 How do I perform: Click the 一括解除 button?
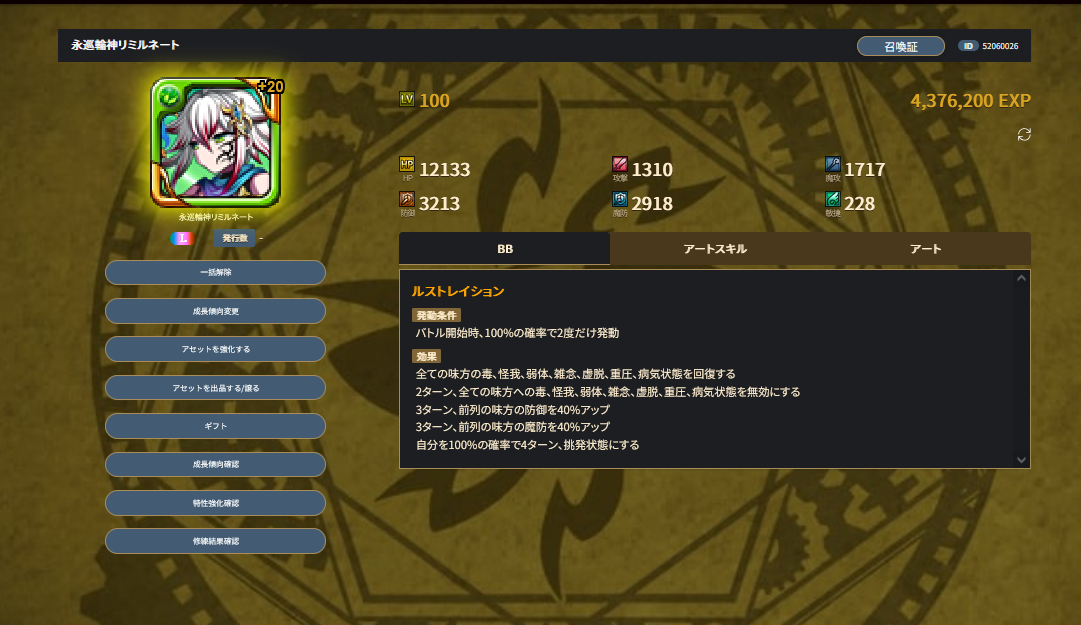tap(215, 272)
